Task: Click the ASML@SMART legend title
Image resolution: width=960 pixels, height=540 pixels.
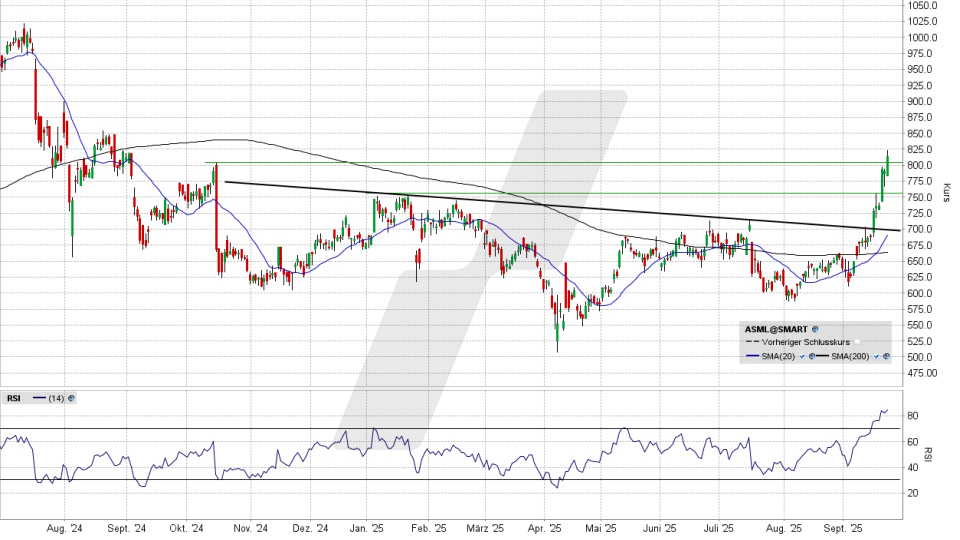Action: (x=776, y=328)
